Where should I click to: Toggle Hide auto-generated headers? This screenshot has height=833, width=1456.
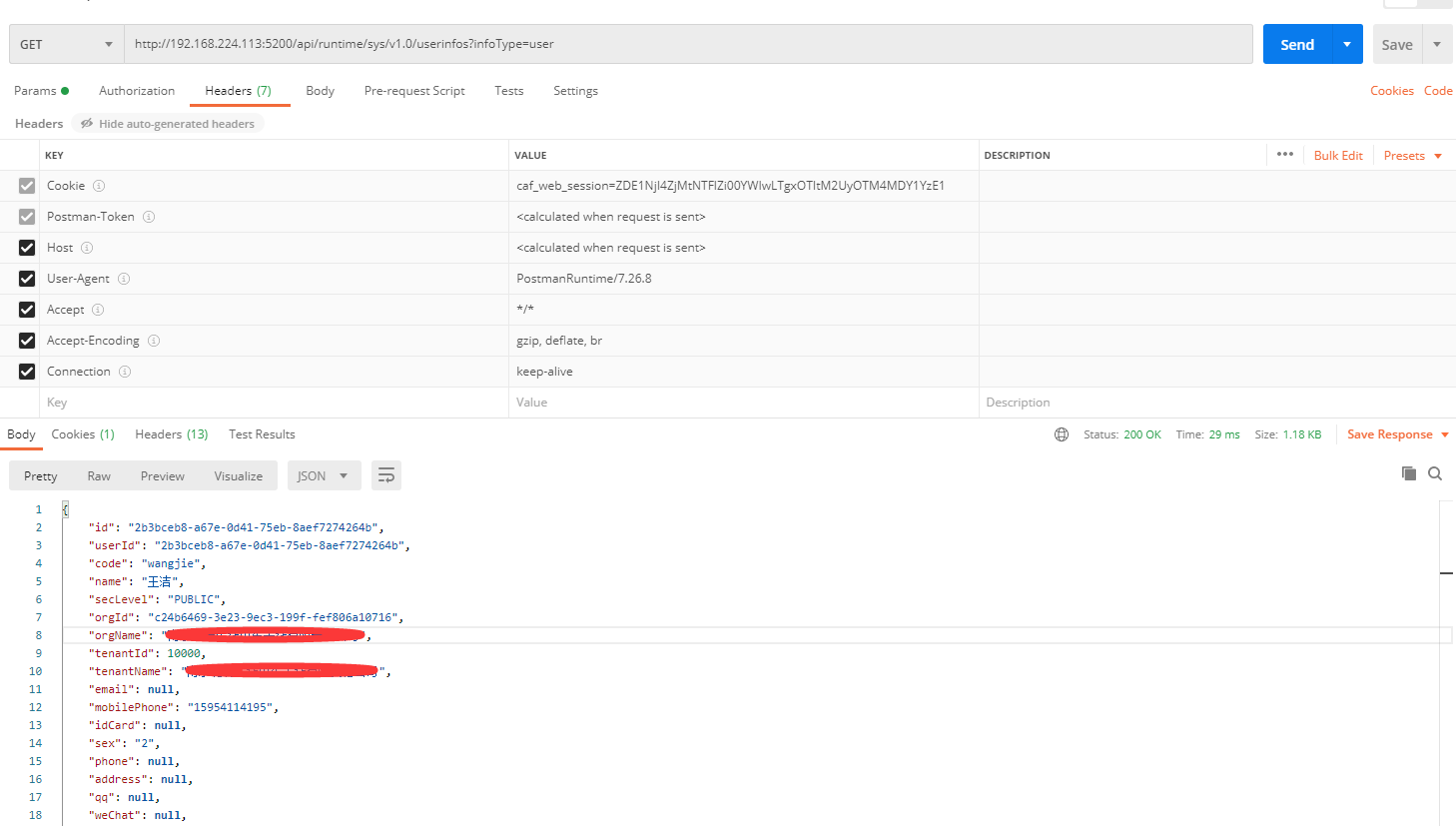(x=166, y=123)
